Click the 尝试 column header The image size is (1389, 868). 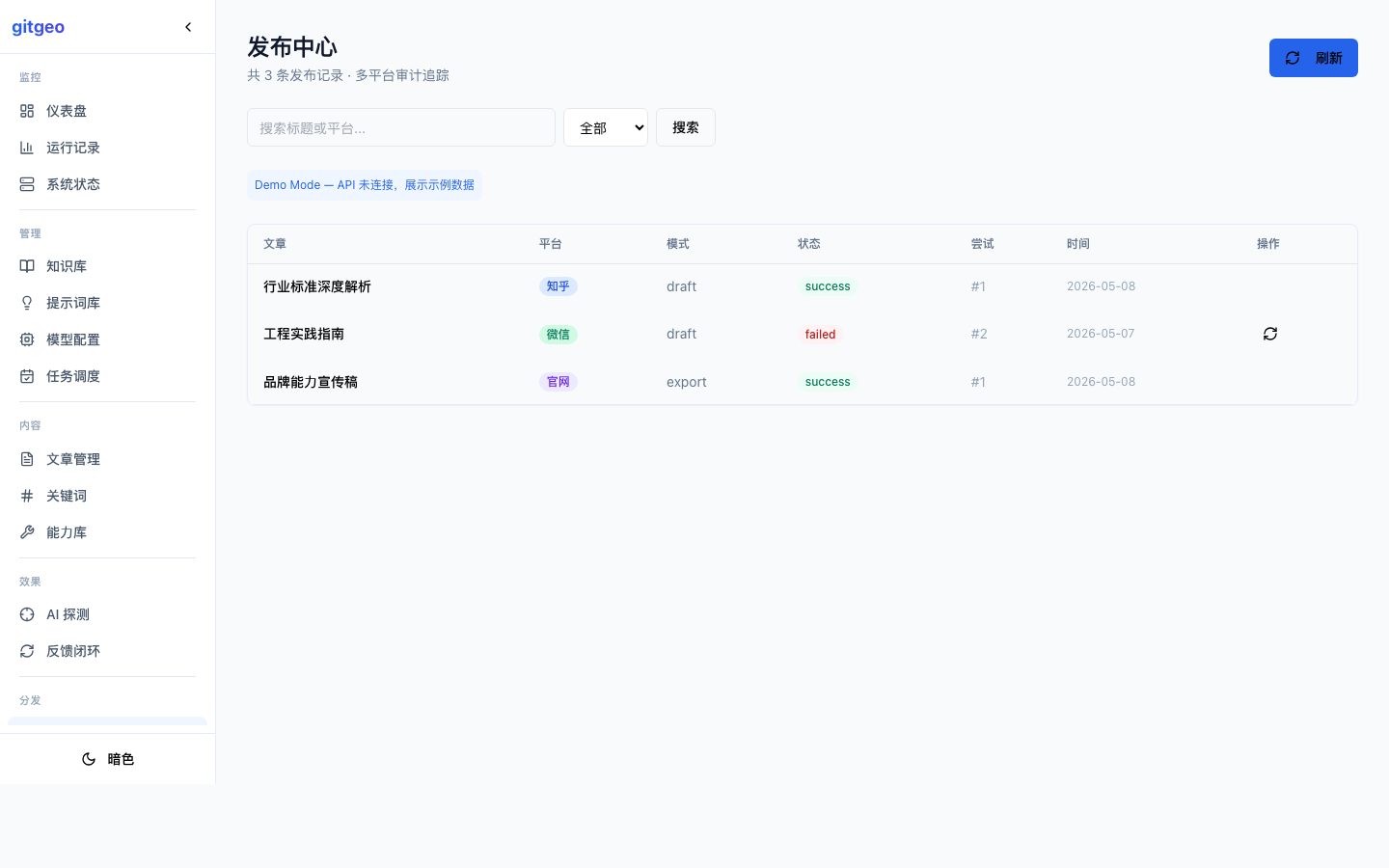(x=983, y=244)
